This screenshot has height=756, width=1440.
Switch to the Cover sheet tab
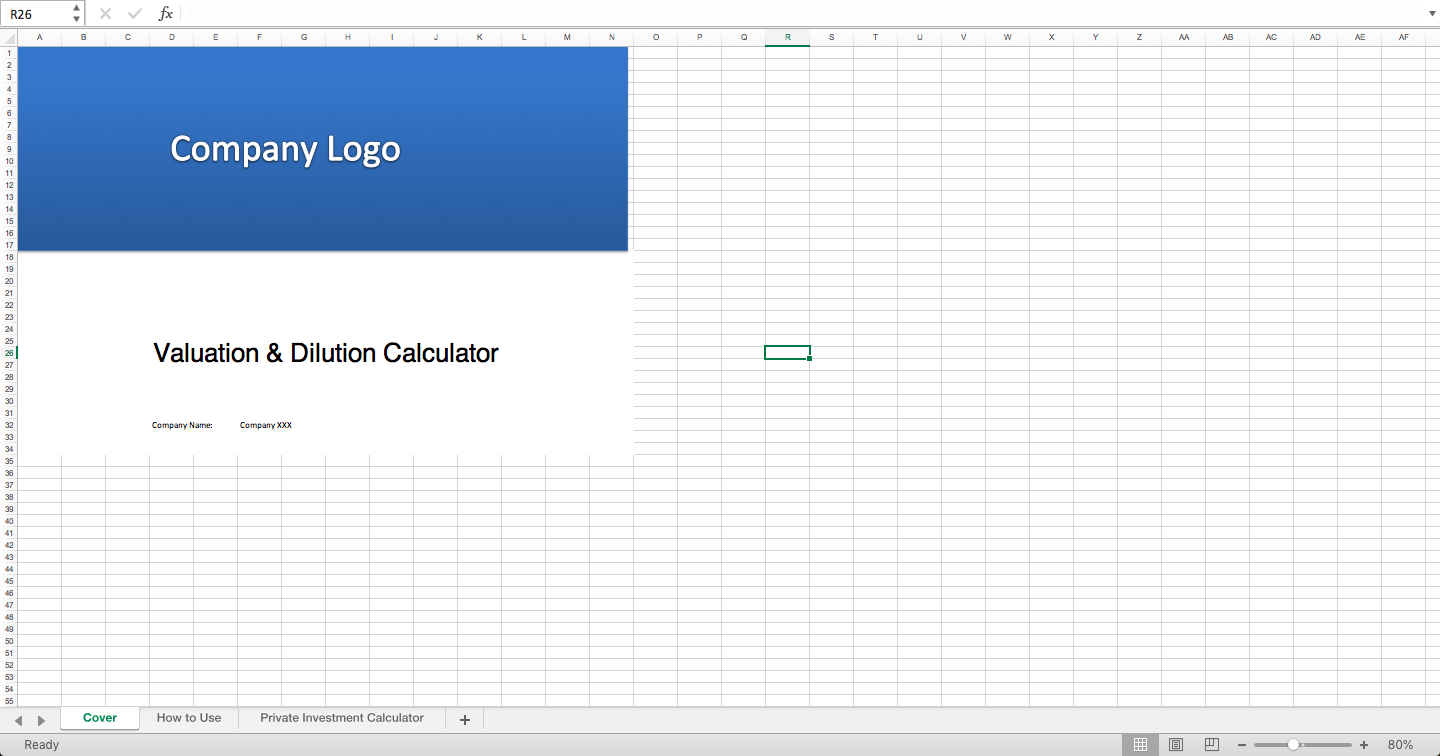100,718
